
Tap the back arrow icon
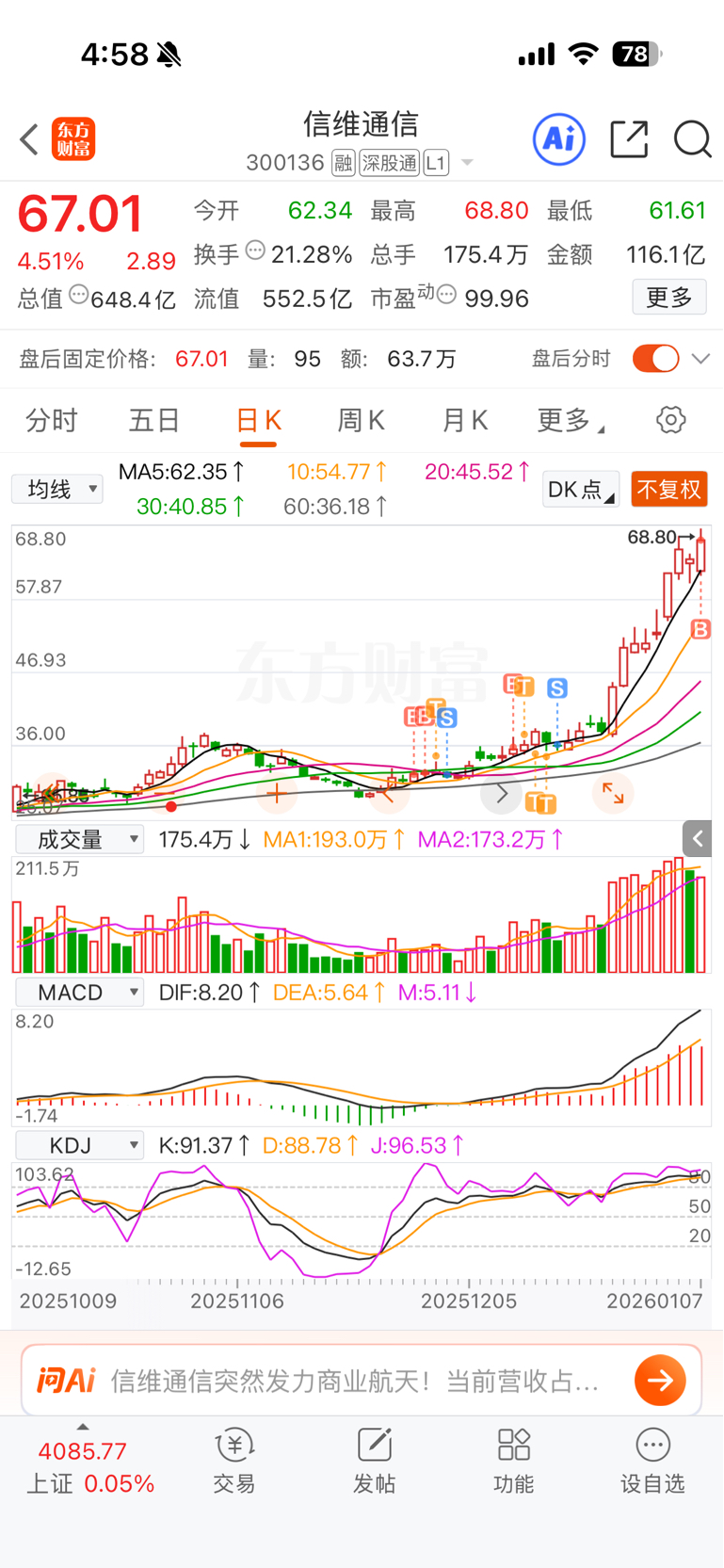coord(29,139)
